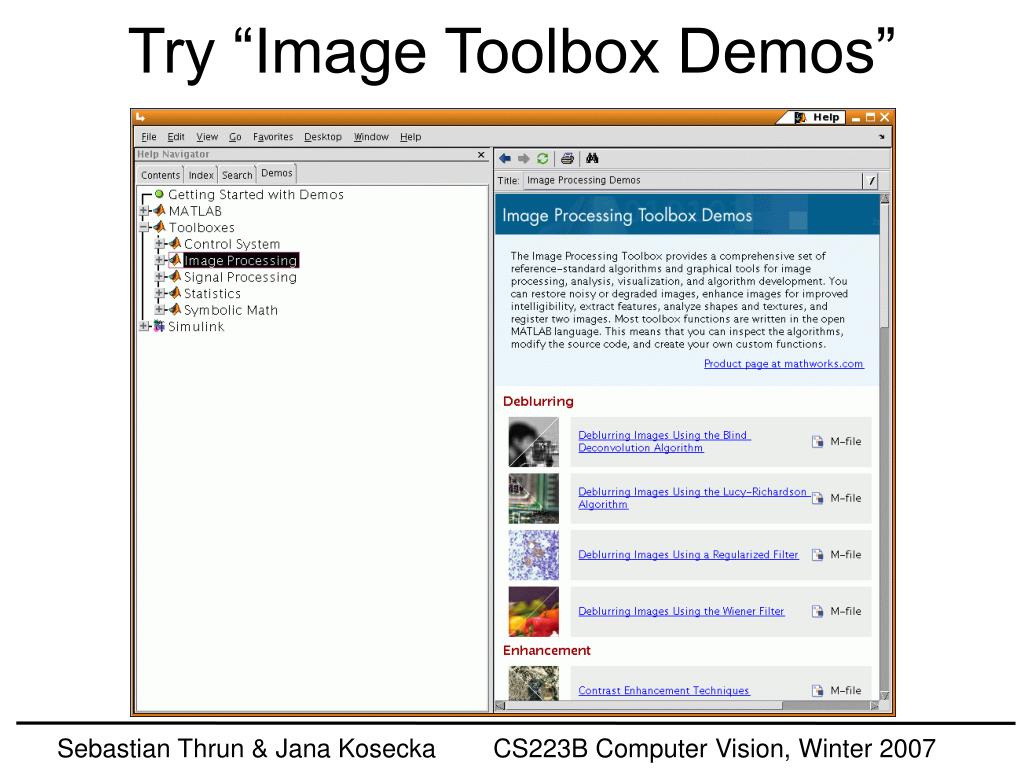Reload the help page with green refresh icon
This screenshot has height=768, width=1024.
(542, 158)
